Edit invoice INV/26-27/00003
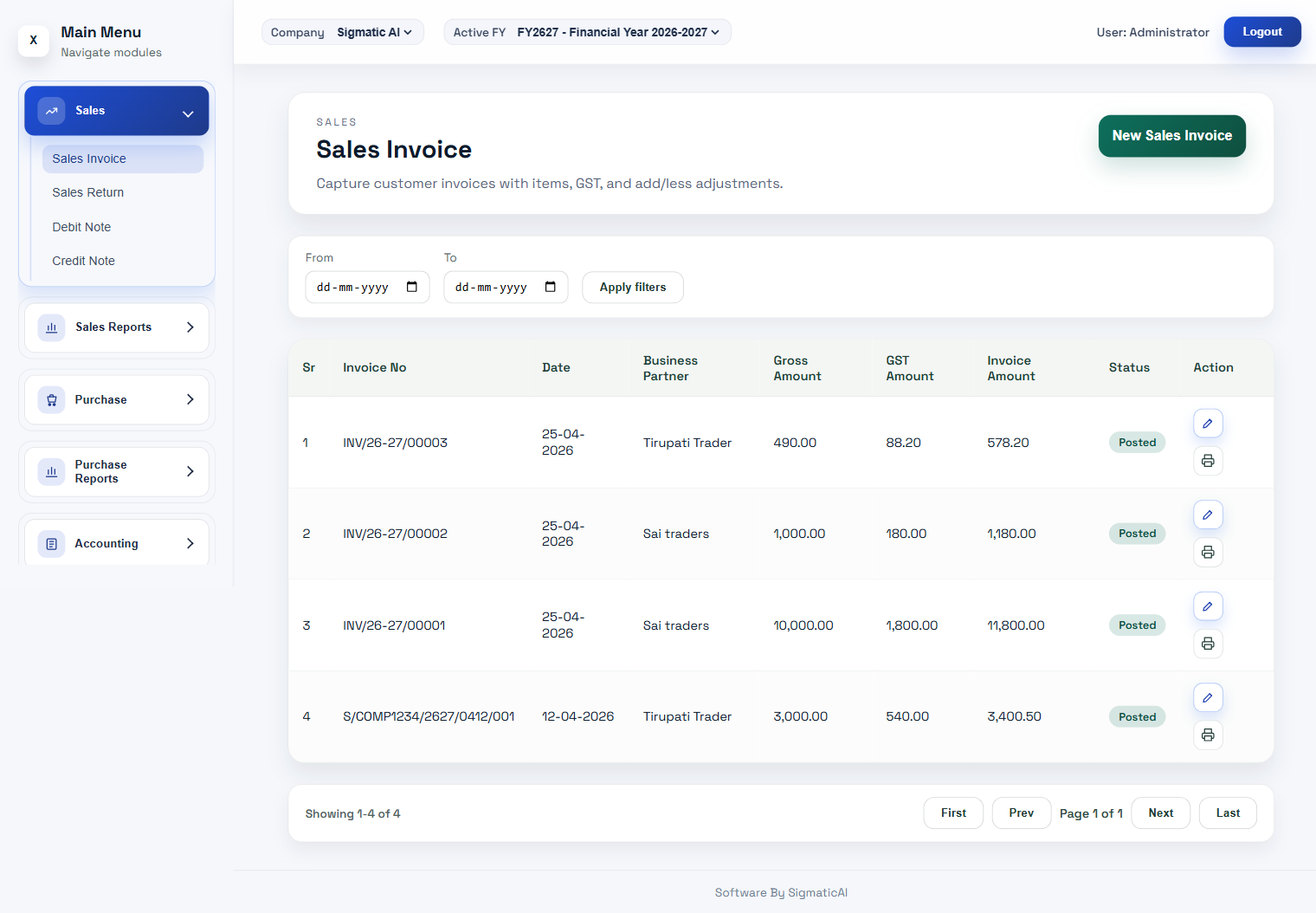The width and height of the screenshot is (1316, 913). 1208,424
